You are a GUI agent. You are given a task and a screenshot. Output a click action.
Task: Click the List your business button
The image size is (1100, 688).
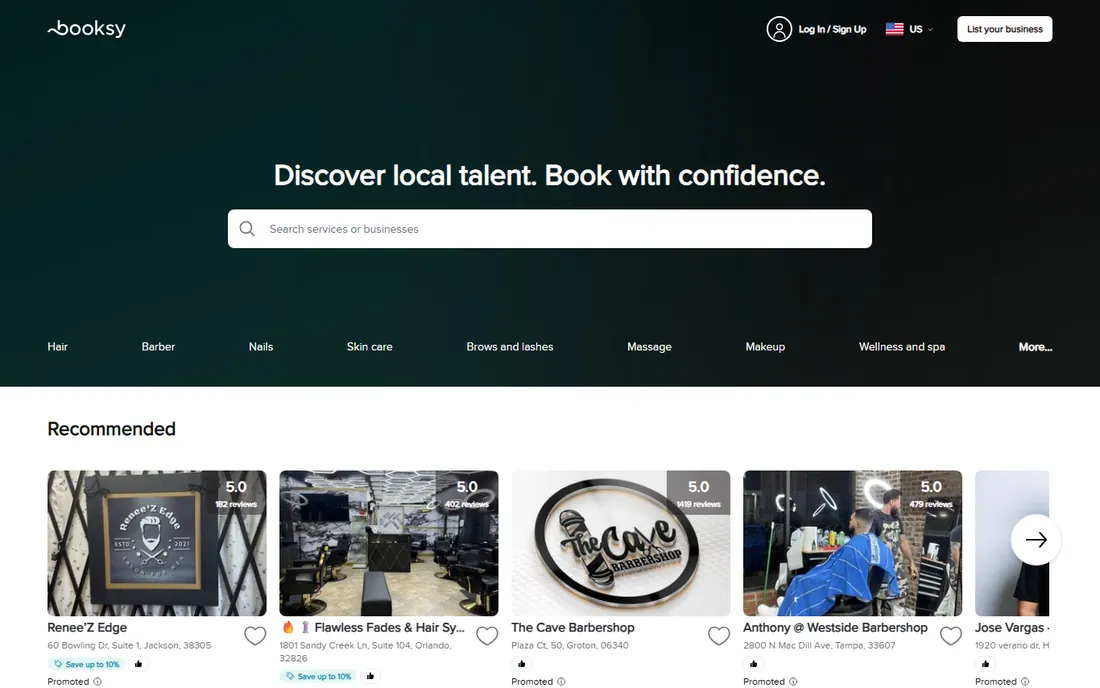1005,29
